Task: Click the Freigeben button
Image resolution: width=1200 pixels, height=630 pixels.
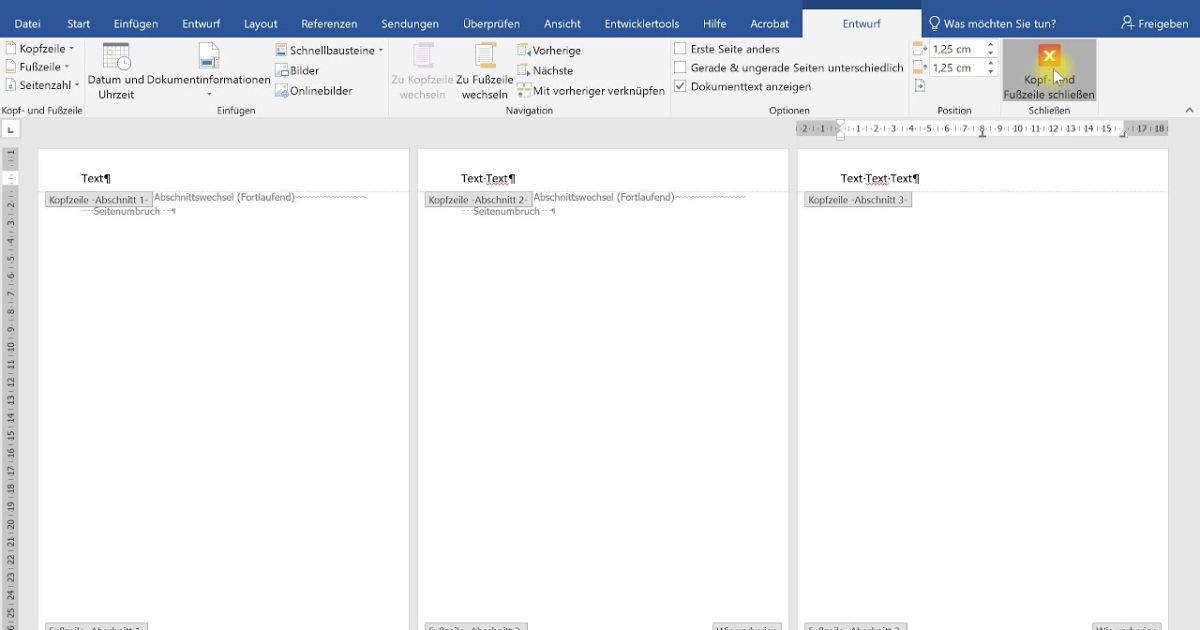Action: (x=1155, y=24)
